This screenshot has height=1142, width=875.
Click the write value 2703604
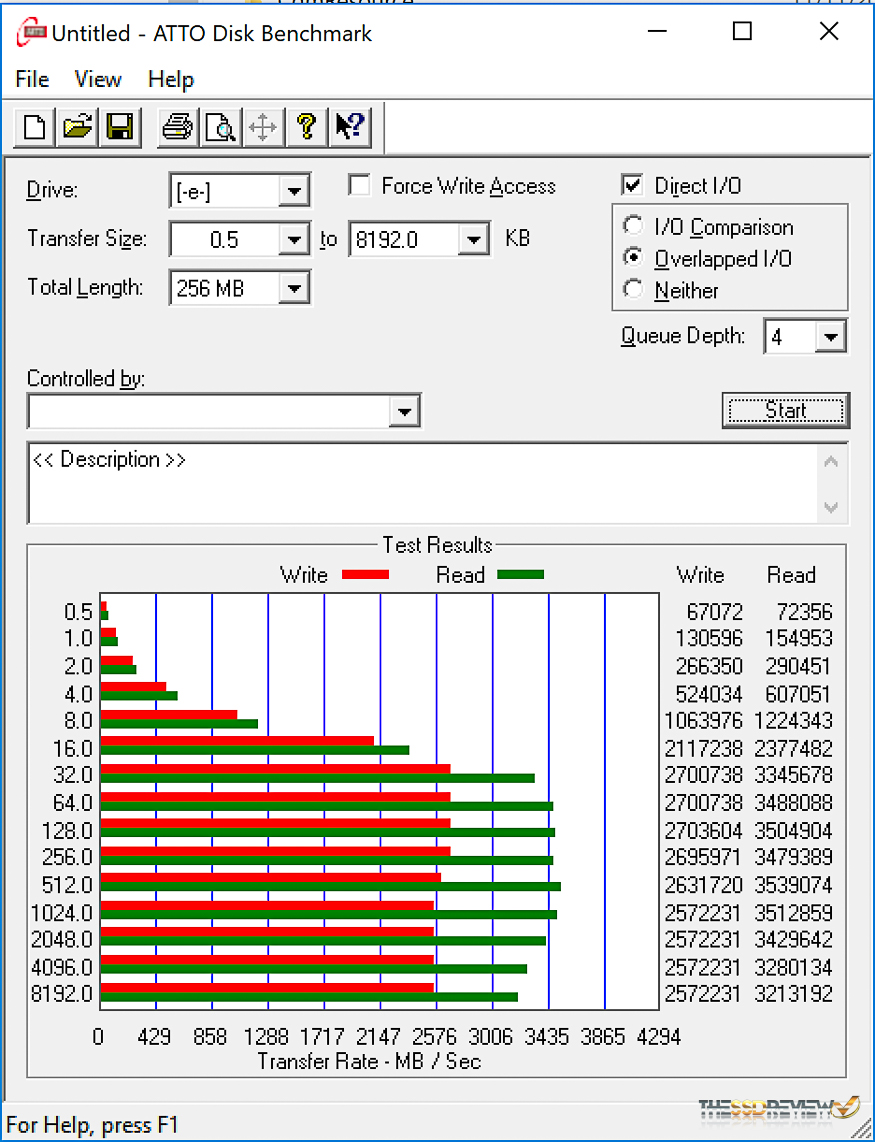[703, 830]
